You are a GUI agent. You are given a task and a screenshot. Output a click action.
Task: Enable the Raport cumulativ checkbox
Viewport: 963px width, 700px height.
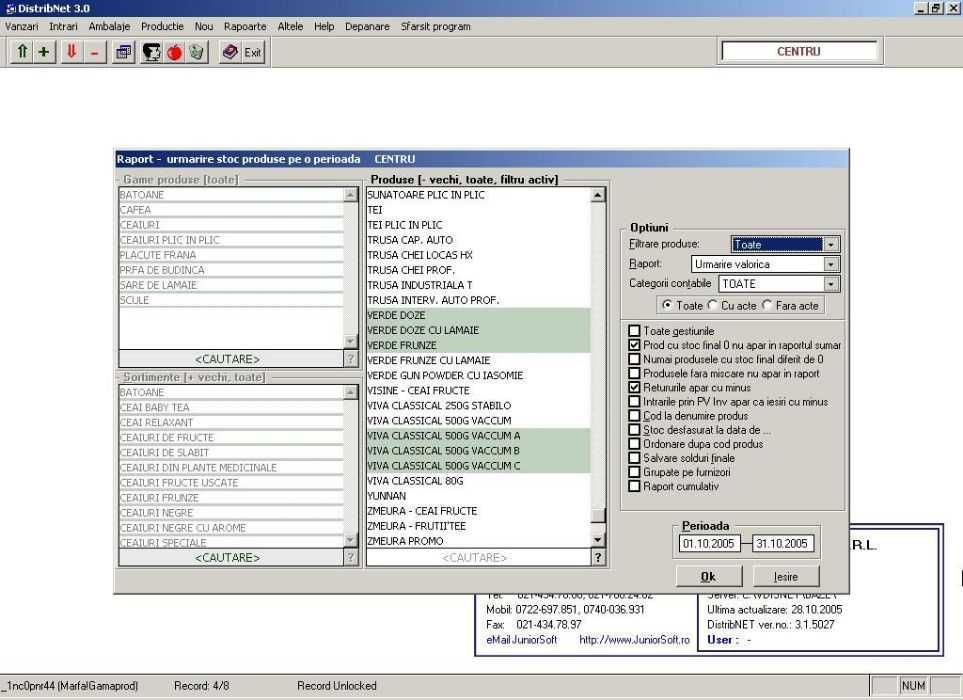[634, 486]
